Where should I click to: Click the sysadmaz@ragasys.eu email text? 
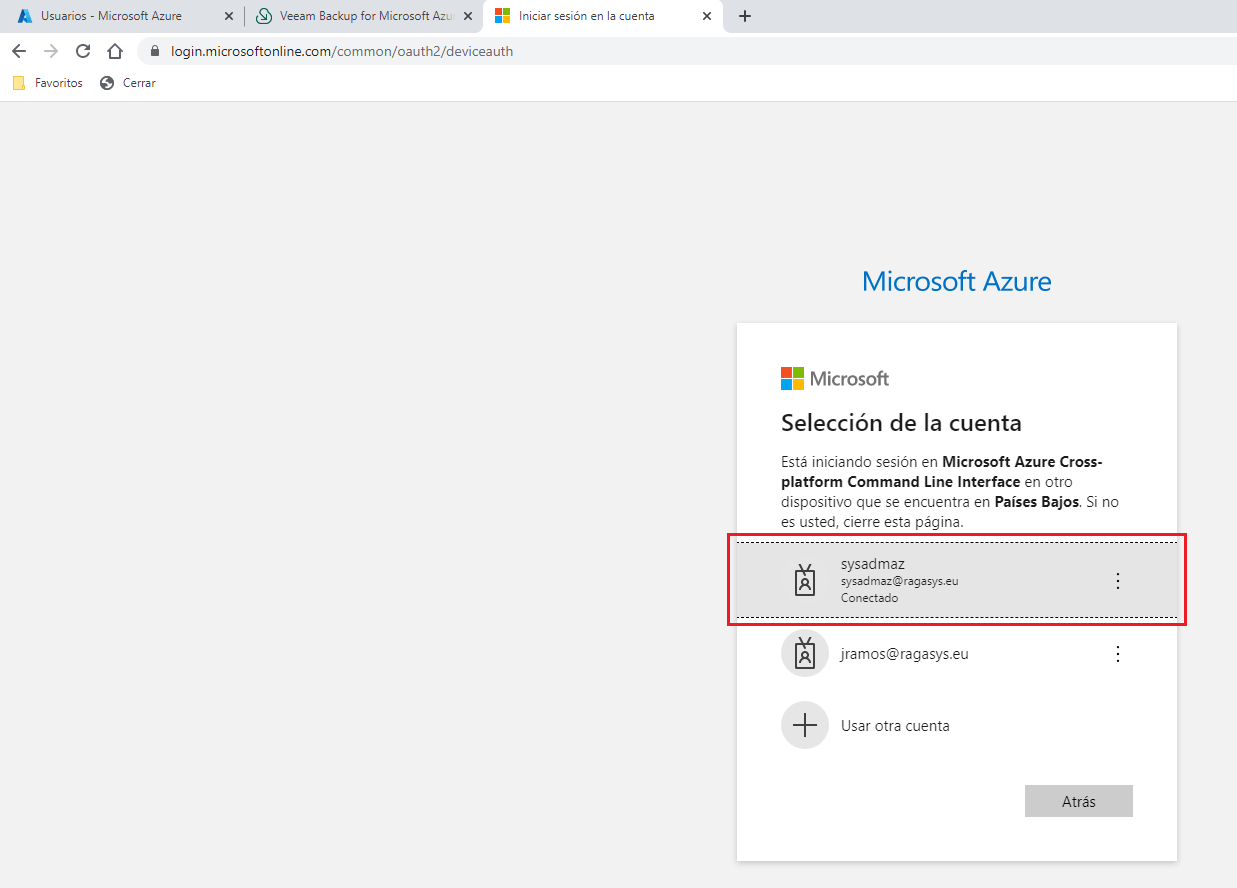[900, 581]
